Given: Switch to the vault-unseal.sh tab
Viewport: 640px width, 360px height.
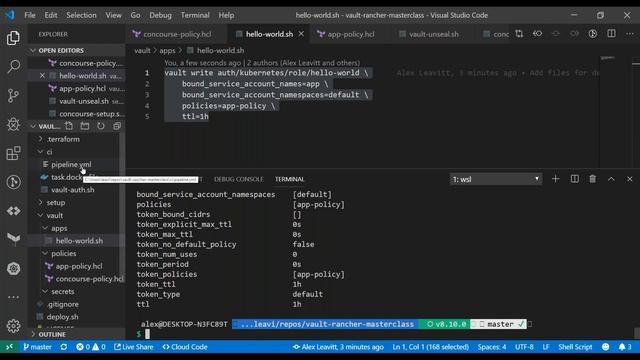Looking at the screenshot, I should pos(433,34).
